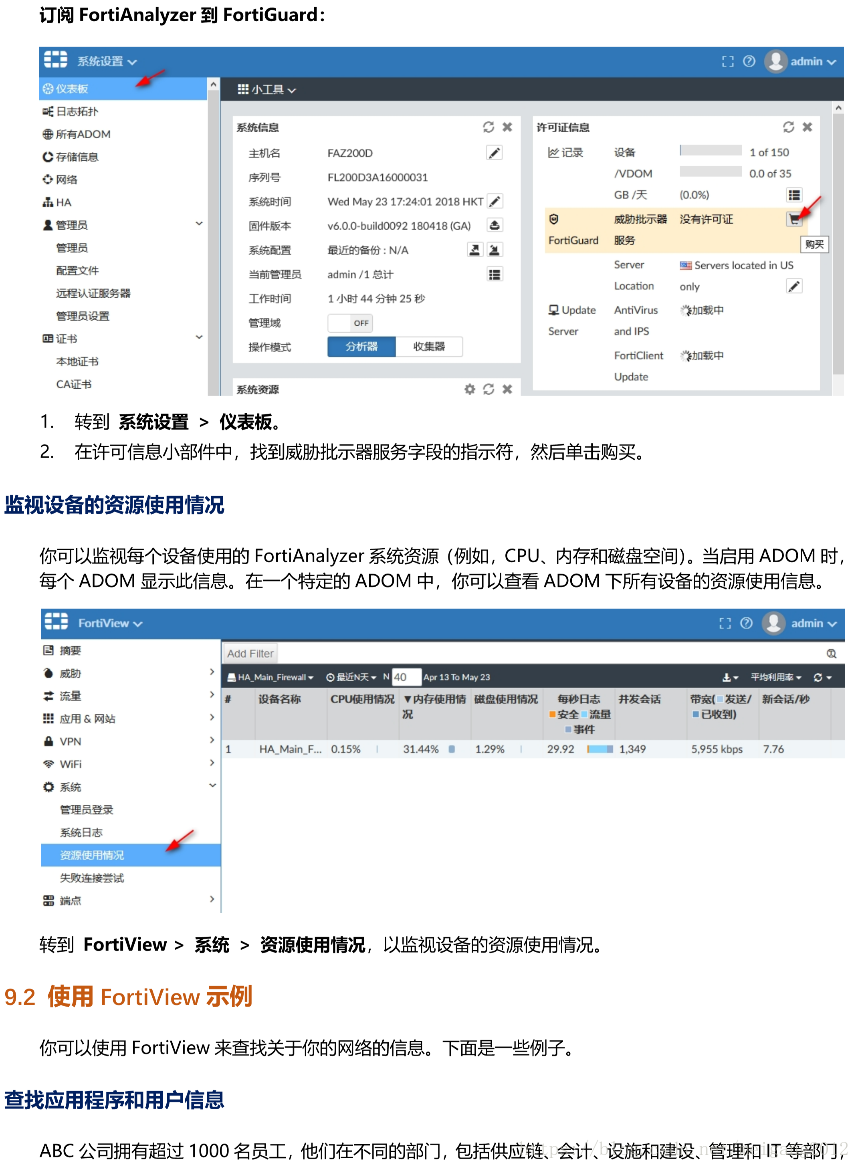
Task: Close the 系统信息 widget
Action: tap(508, 127)
